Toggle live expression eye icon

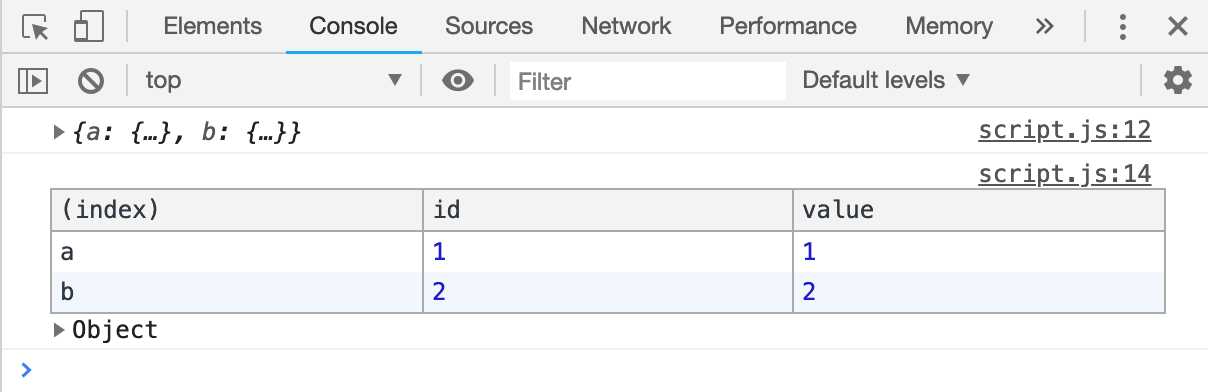coord(458,80)
